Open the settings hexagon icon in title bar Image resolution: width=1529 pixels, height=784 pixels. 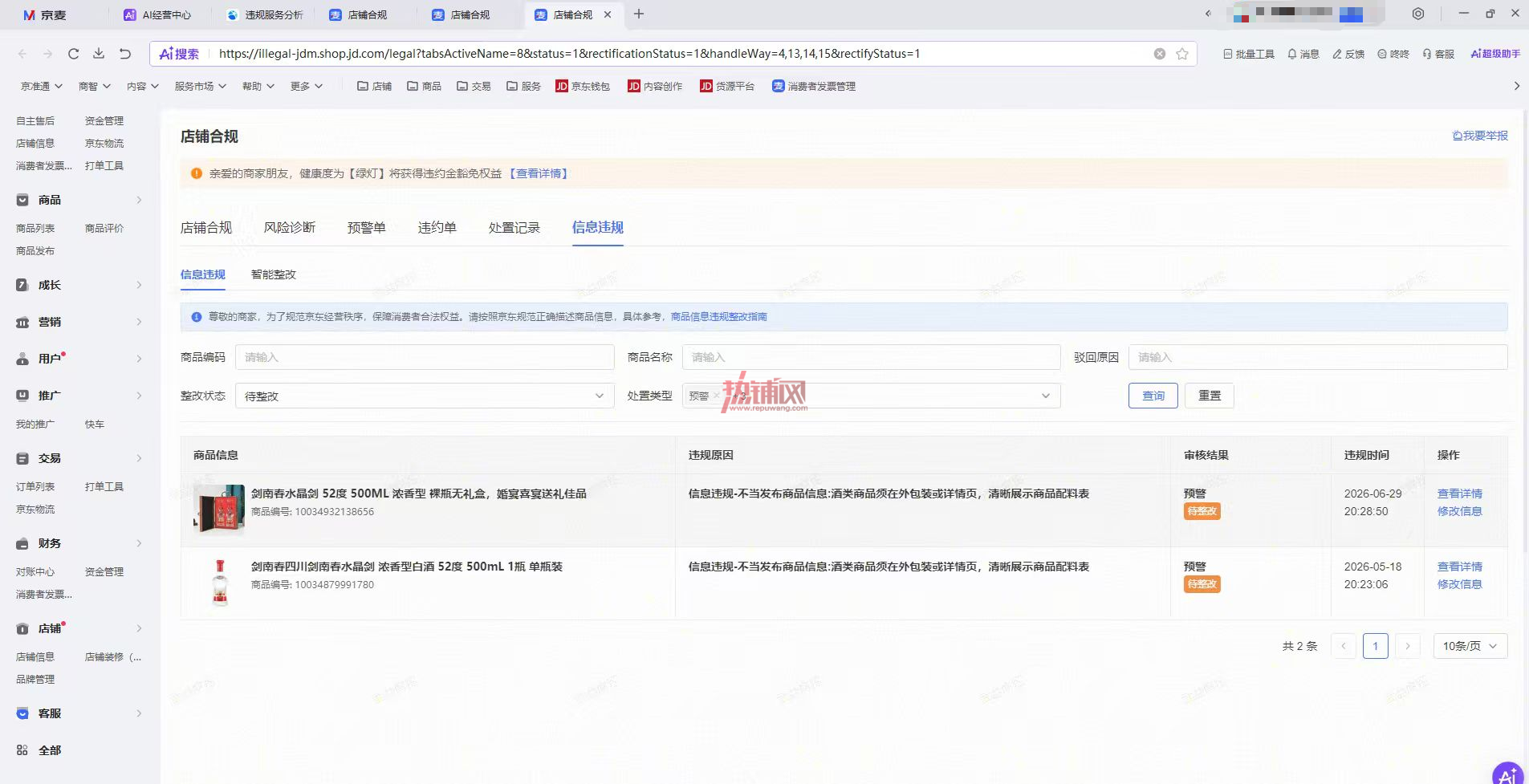tap(1418, 14)
